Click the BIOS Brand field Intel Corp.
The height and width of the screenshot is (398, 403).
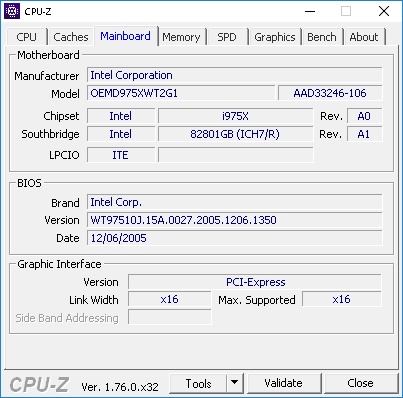[x=235, y=202]
